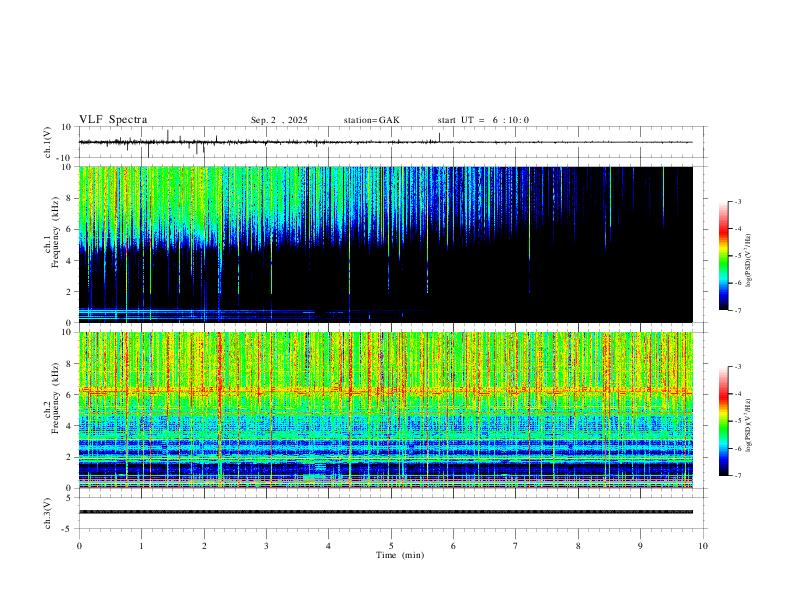The height and width of the screenshot is (612, 792).
Task: Click the 'start UT = 6 :10: 0' text
Action: pos(483,120)
